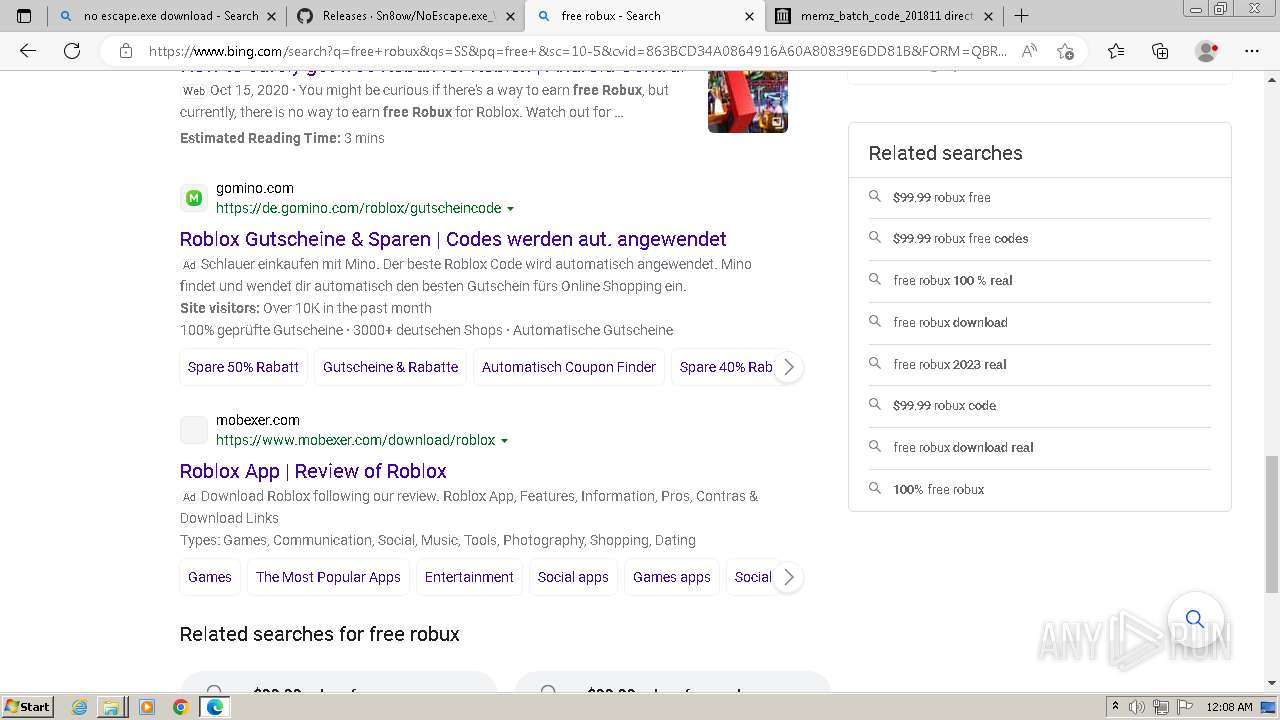Image resolution: width=1280 pixels, height=720 pixels.
Task: Open File Explorer from taskbar
Action: [111, 707]
